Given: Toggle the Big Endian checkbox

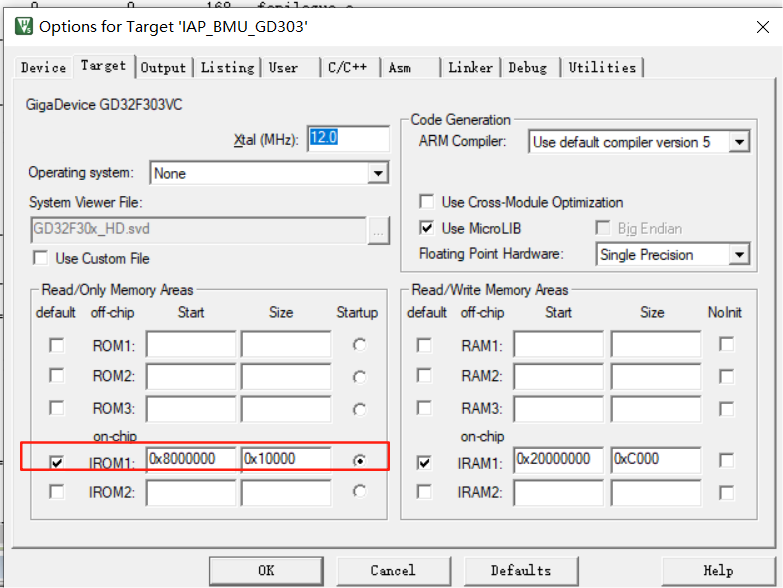Looking at the screenshot, I should click(603, 228).
